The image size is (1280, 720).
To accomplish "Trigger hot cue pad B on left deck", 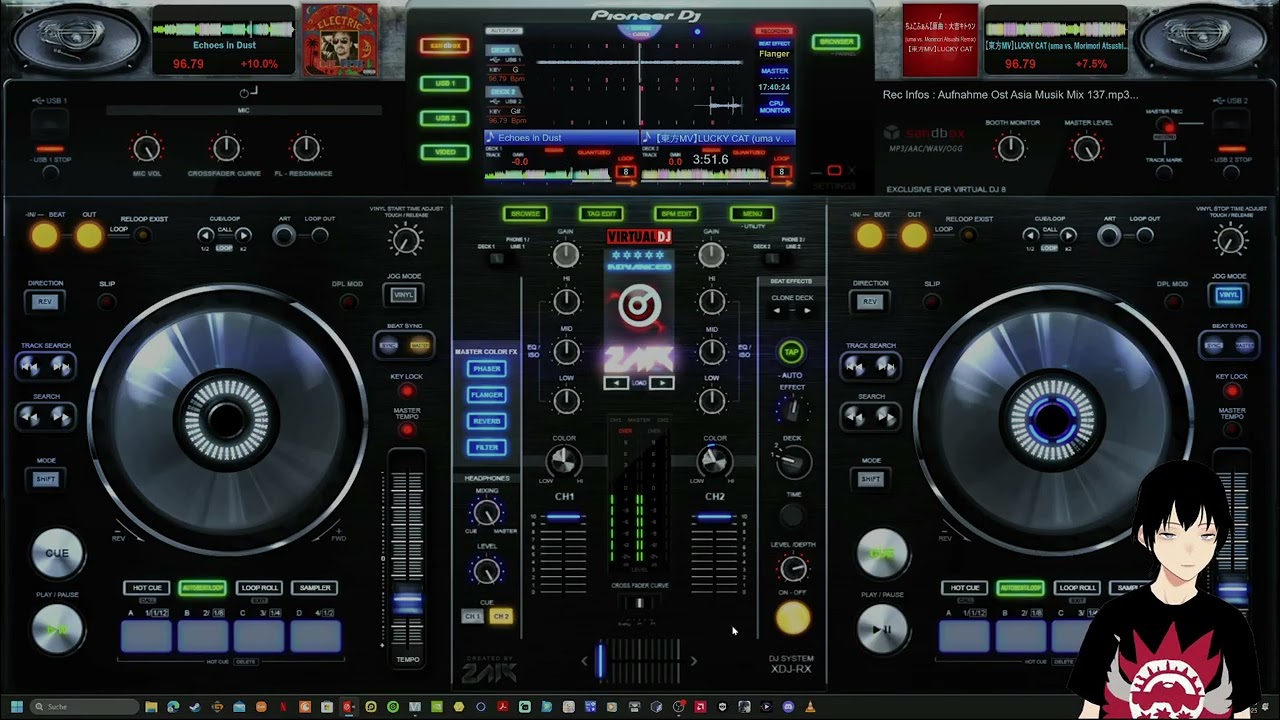I will [203, 636].
